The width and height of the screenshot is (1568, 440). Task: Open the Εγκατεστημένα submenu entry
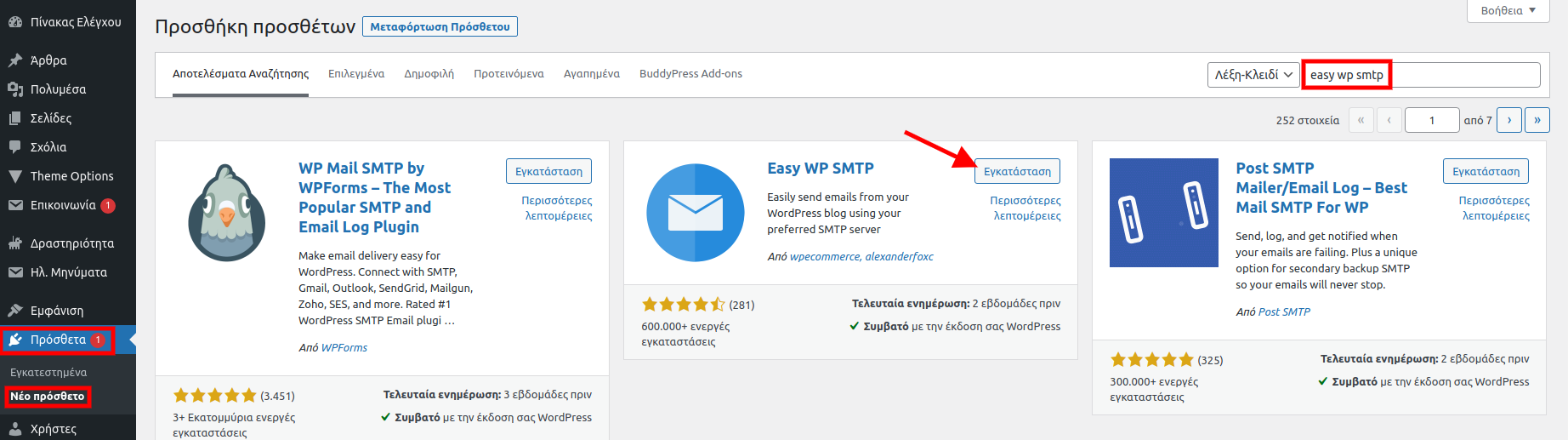click(48, 373)
